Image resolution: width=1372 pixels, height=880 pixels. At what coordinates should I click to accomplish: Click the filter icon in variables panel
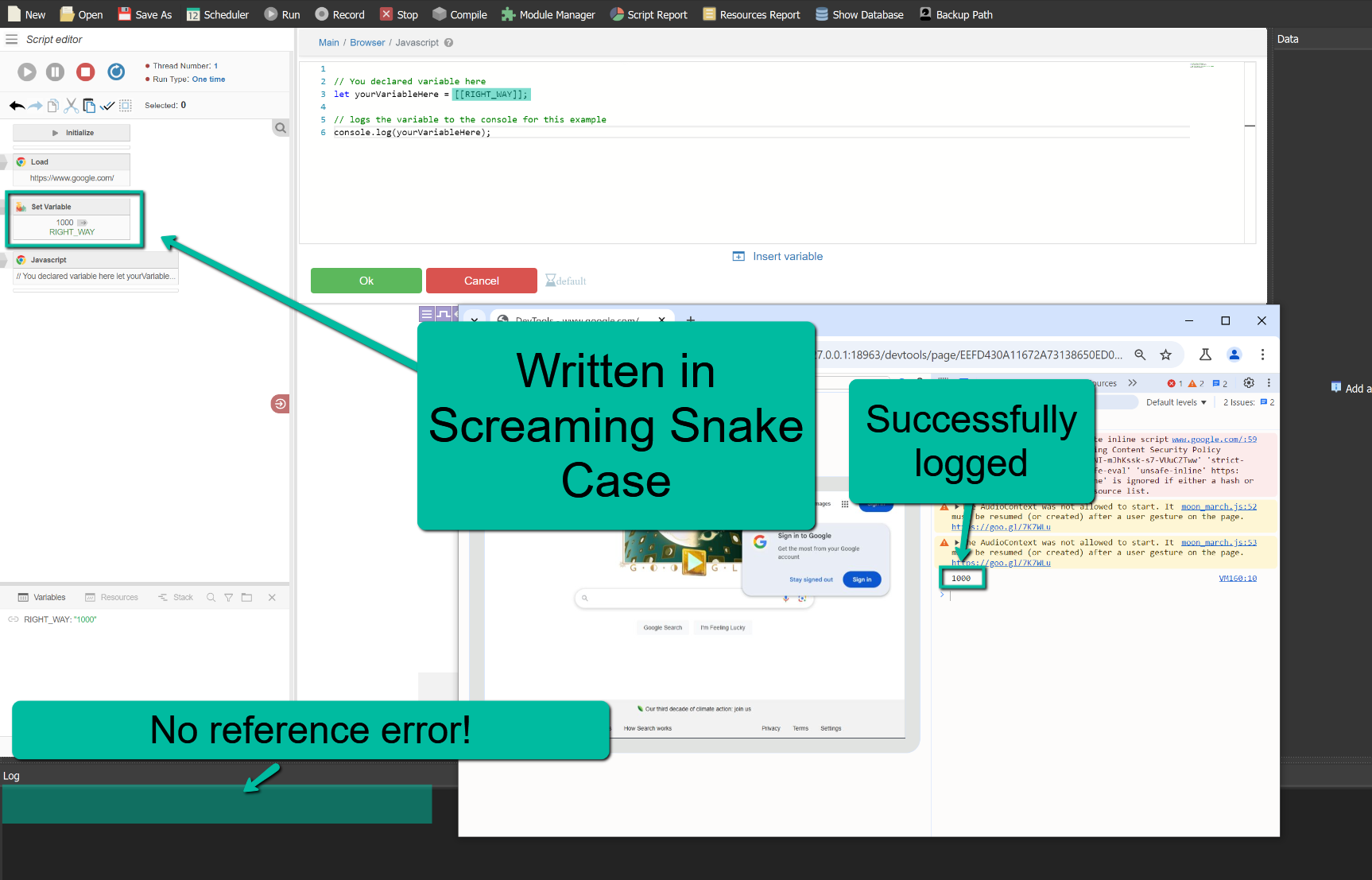pos(228,598)
